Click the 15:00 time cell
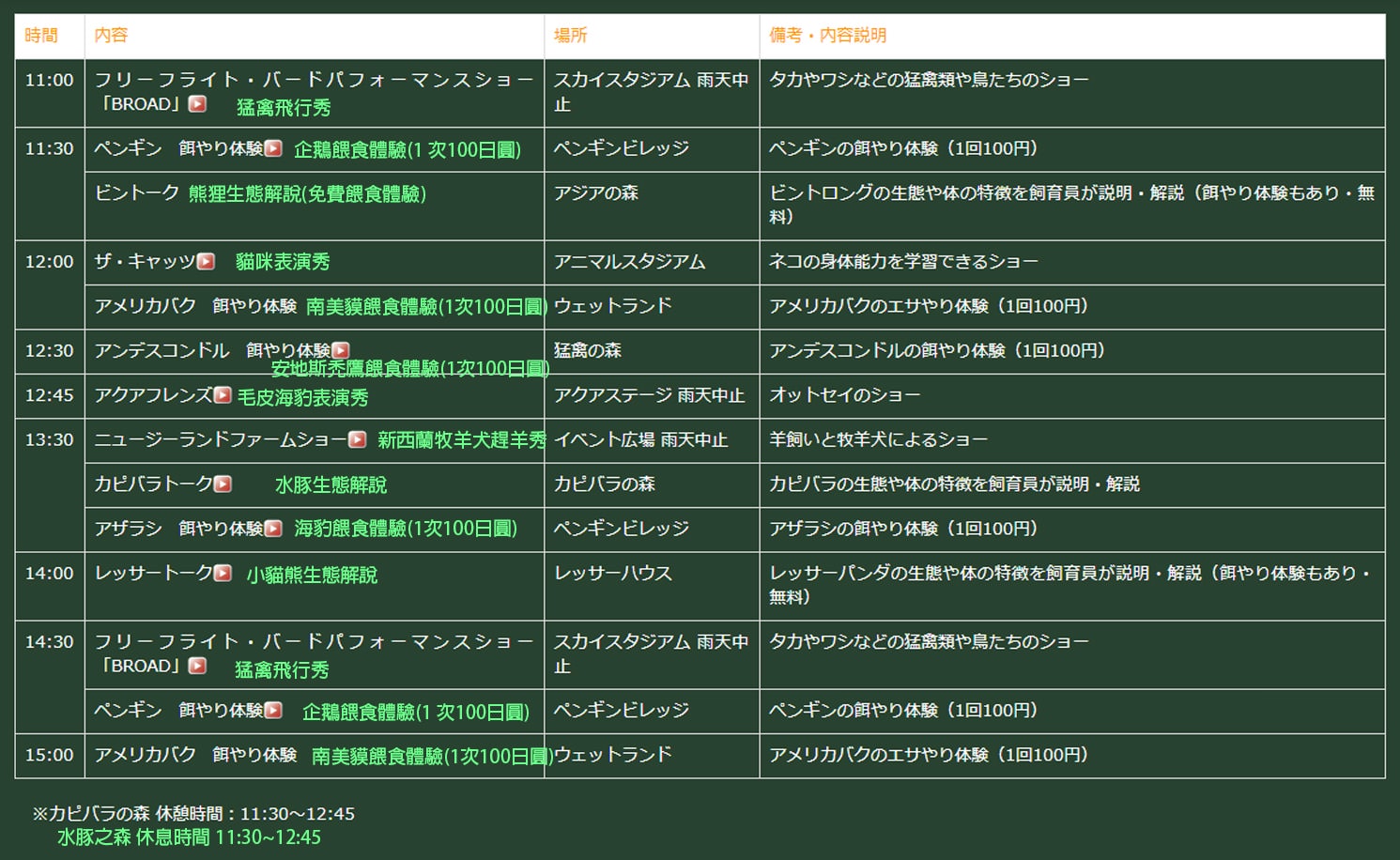The width and height of the screenshot is (1400, 860). (49, 755)
